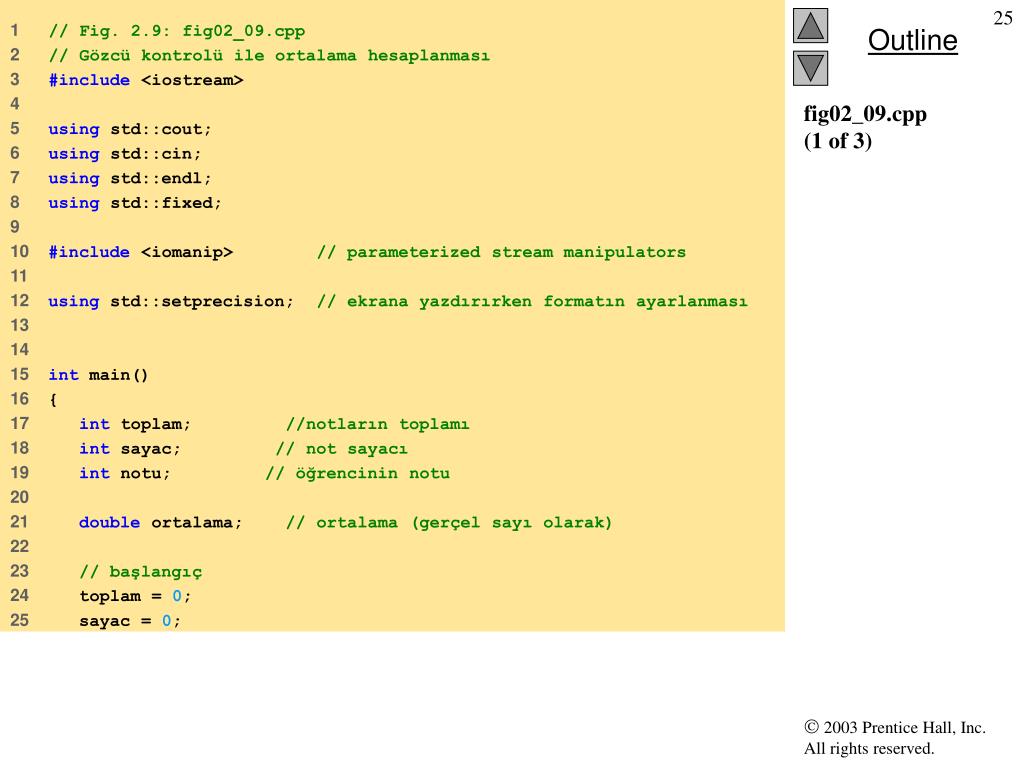
Task: Click line number 10
Action: 20,252
